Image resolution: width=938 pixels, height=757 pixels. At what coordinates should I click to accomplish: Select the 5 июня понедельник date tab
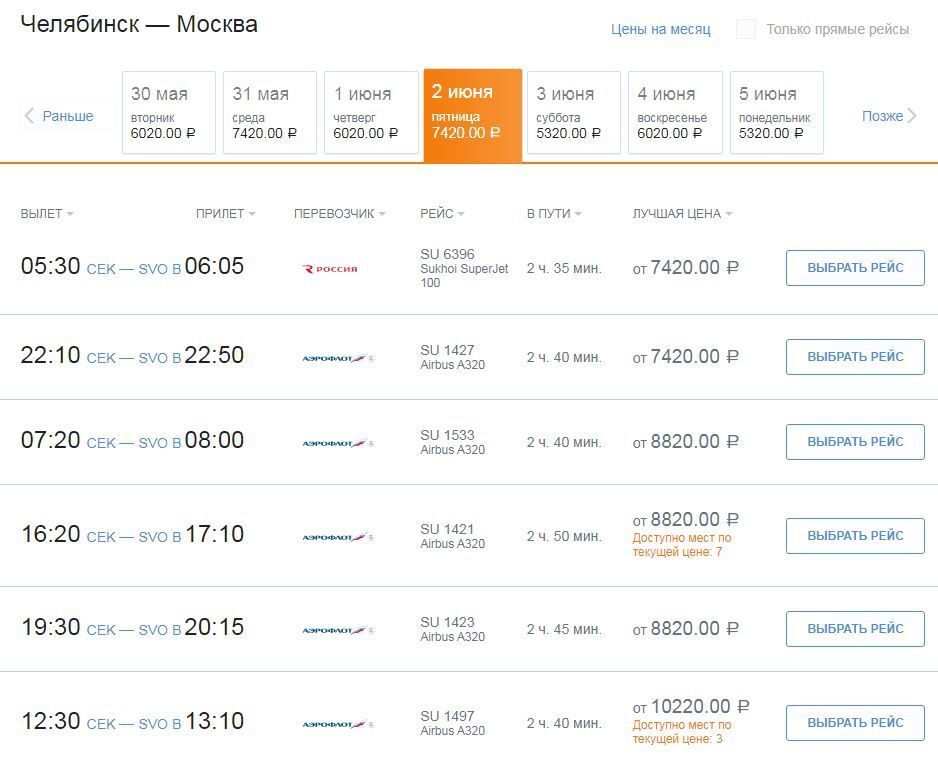point(777,113)
